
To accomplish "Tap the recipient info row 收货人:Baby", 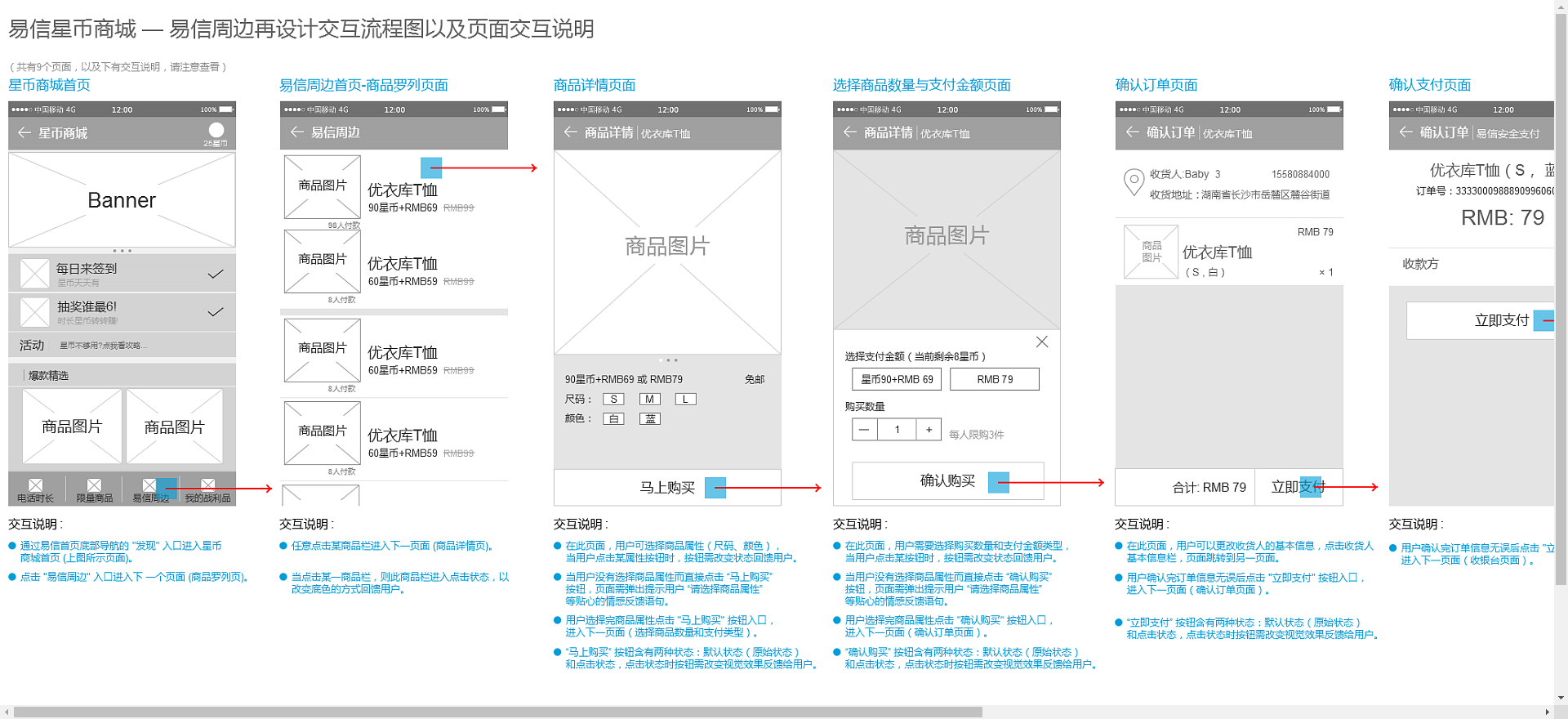I will coord(1229,184).
